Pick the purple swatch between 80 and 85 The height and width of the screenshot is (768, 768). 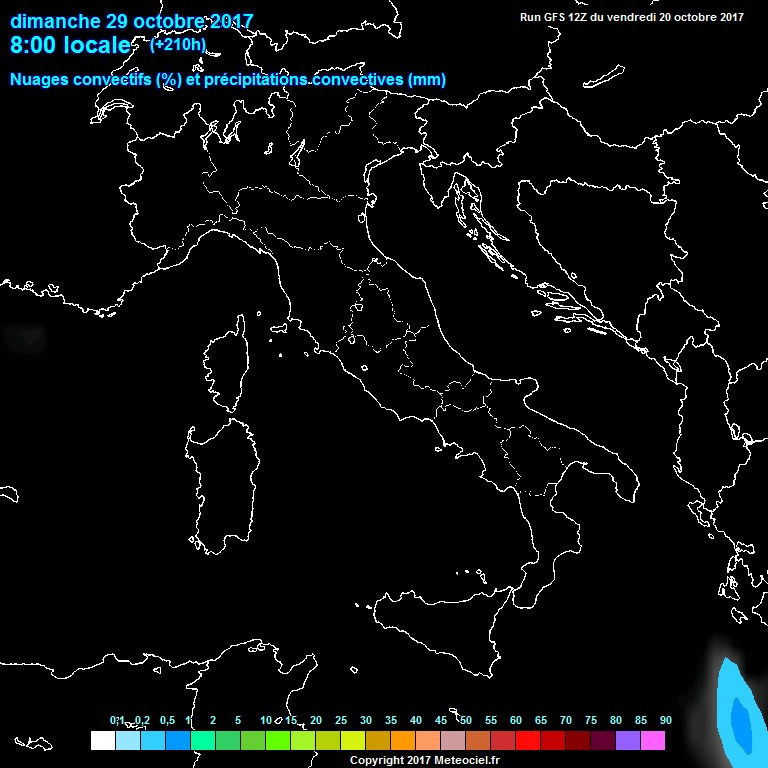[628, 740]
